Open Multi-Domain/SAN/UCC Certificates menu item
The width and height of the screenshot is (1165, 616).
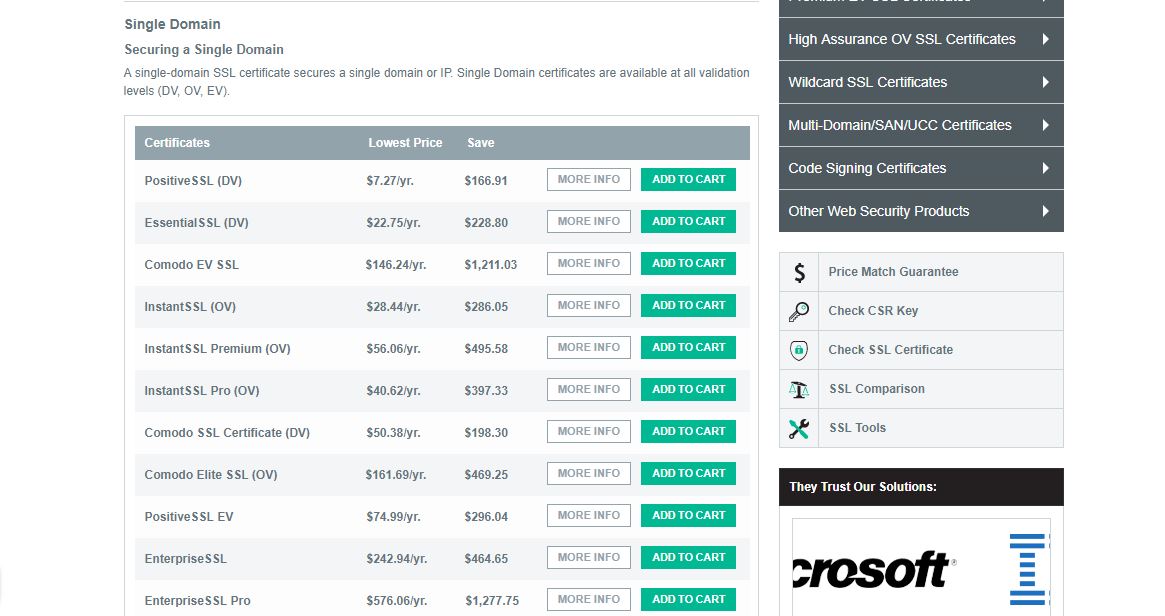point(921,126)
